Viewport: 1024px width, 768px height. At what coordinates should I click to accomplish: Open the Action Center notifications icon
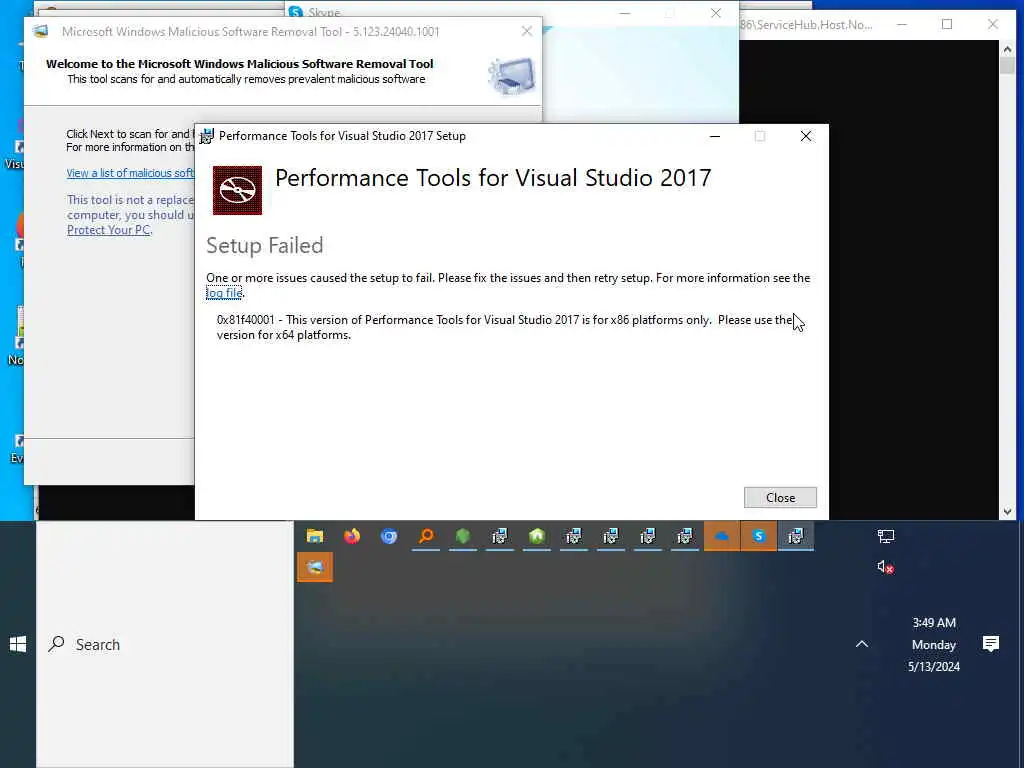pyautogui.click(x=991, y=644)
